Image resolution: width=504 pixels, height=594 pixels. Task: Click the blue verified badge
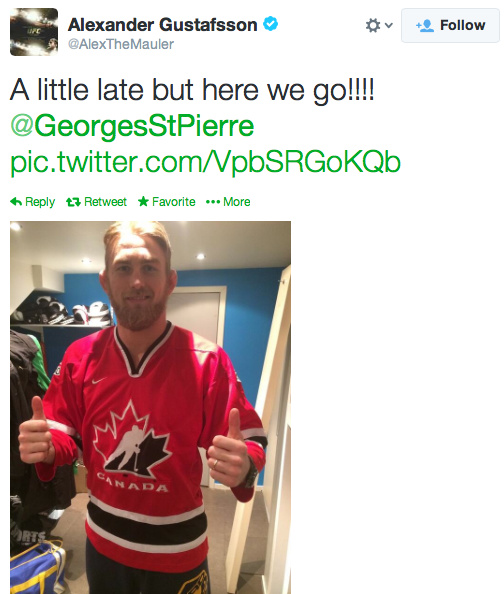[x=271, y=24]
